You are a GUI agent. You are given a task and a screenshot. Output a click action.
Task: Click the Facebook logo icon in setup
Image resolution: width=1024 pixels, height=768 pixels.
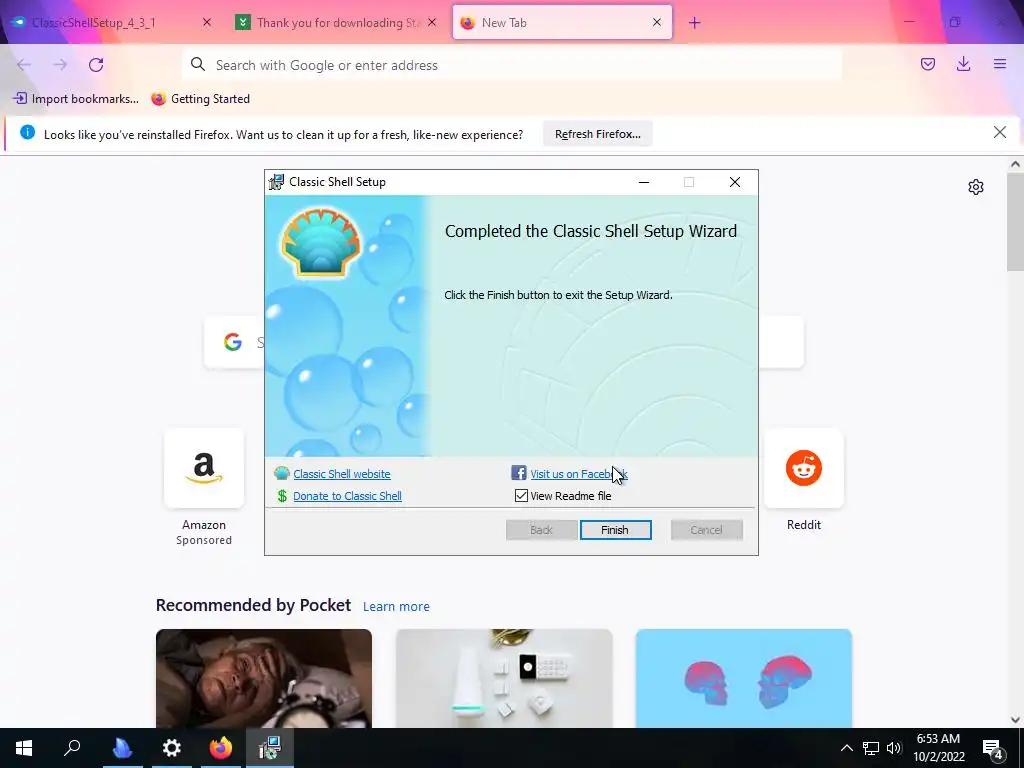pyautogui.click(x=519, y=473)
